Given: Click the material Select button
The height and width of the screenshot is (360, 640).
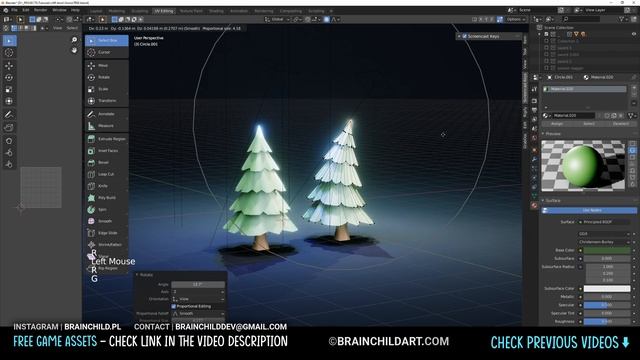Looking at the screenshot, I should [589, 124].
